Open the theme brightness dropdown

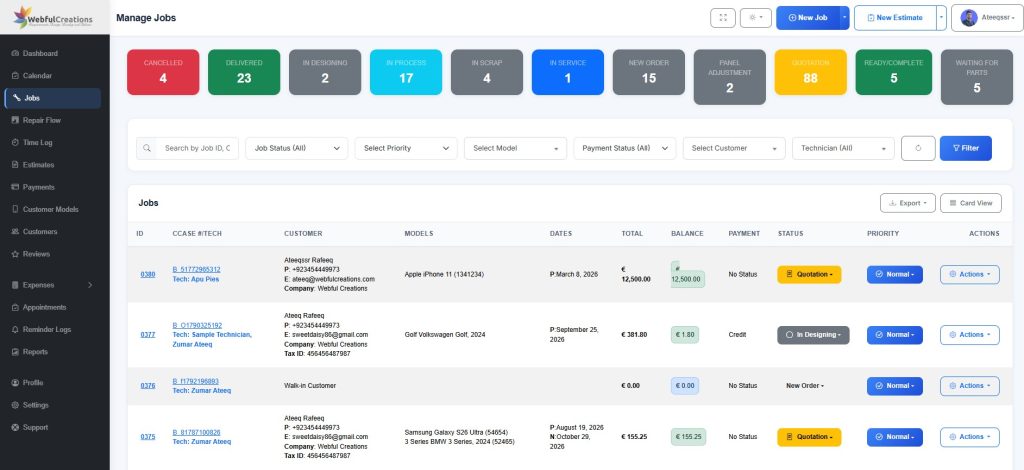[756, 18]
